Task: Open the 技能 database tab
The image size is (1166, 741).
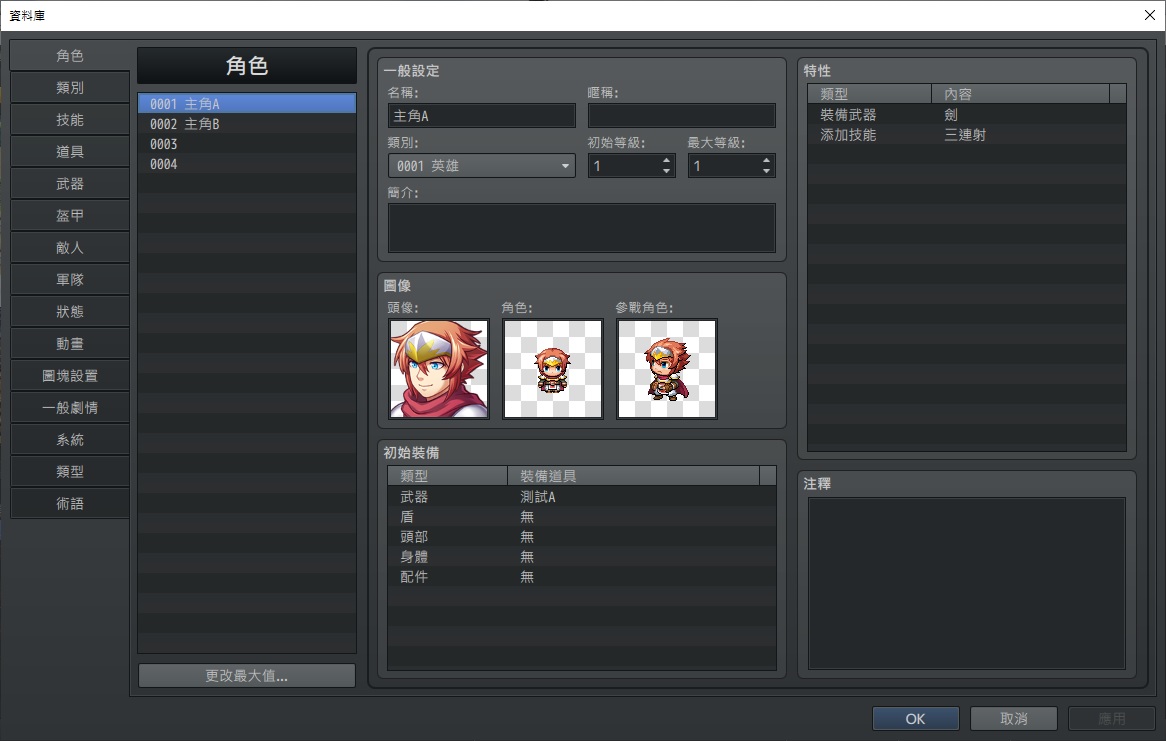Action: point(70,120)
